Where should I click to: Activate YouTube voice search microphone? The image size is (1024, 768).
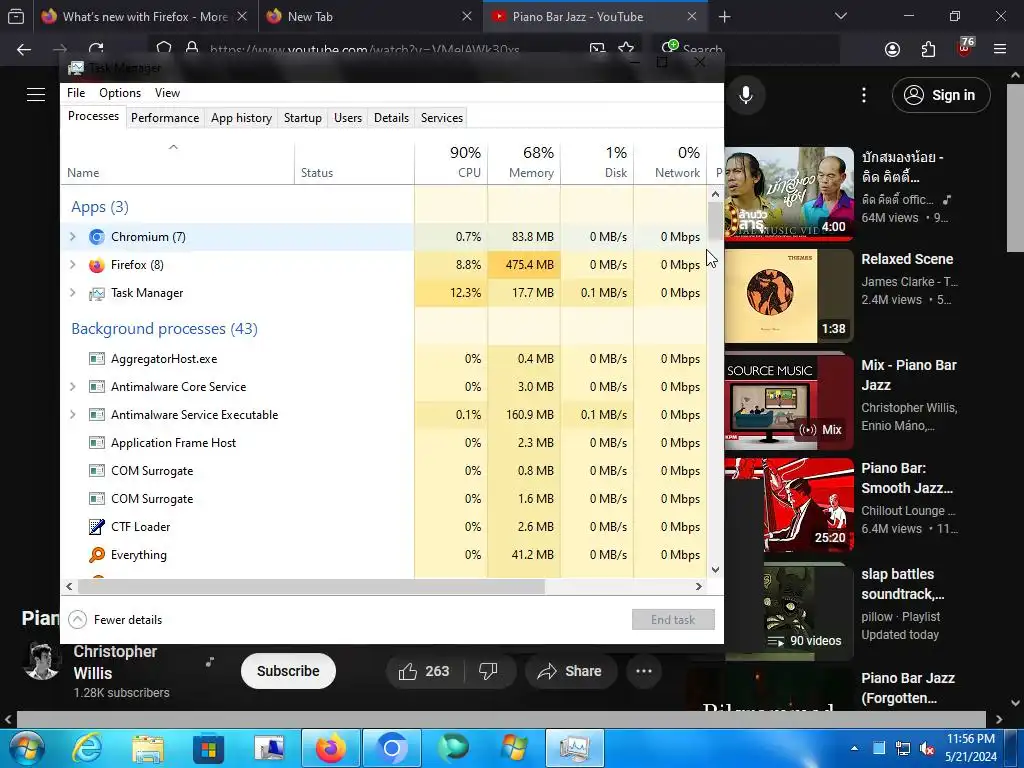click(x=746, y=95)
